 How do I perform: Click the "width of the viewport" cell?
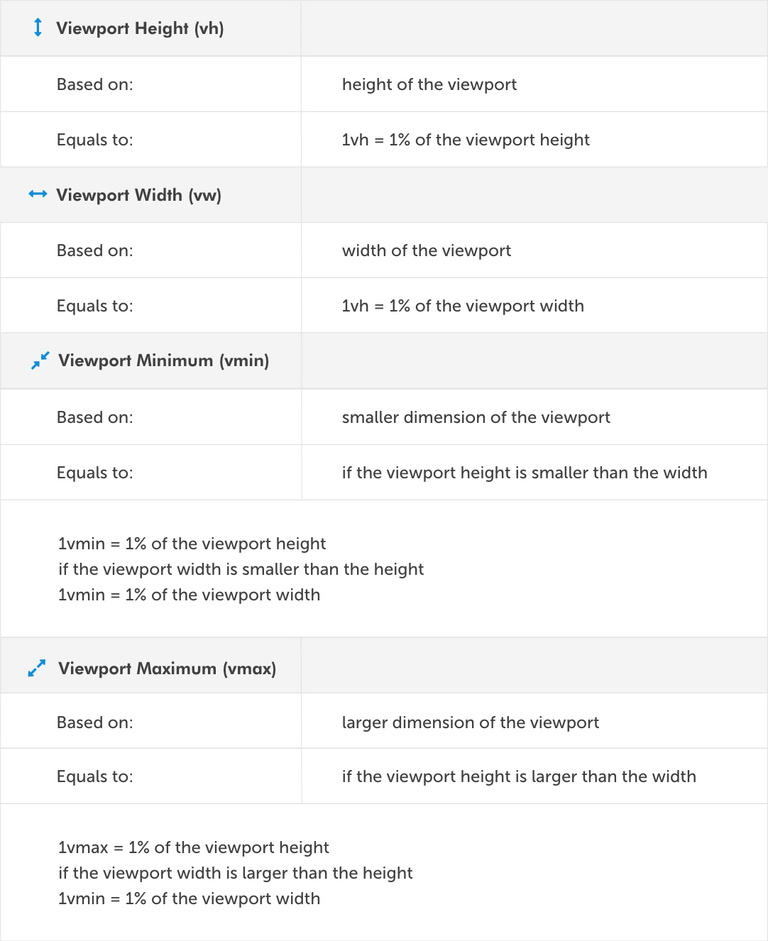[426, 250]
